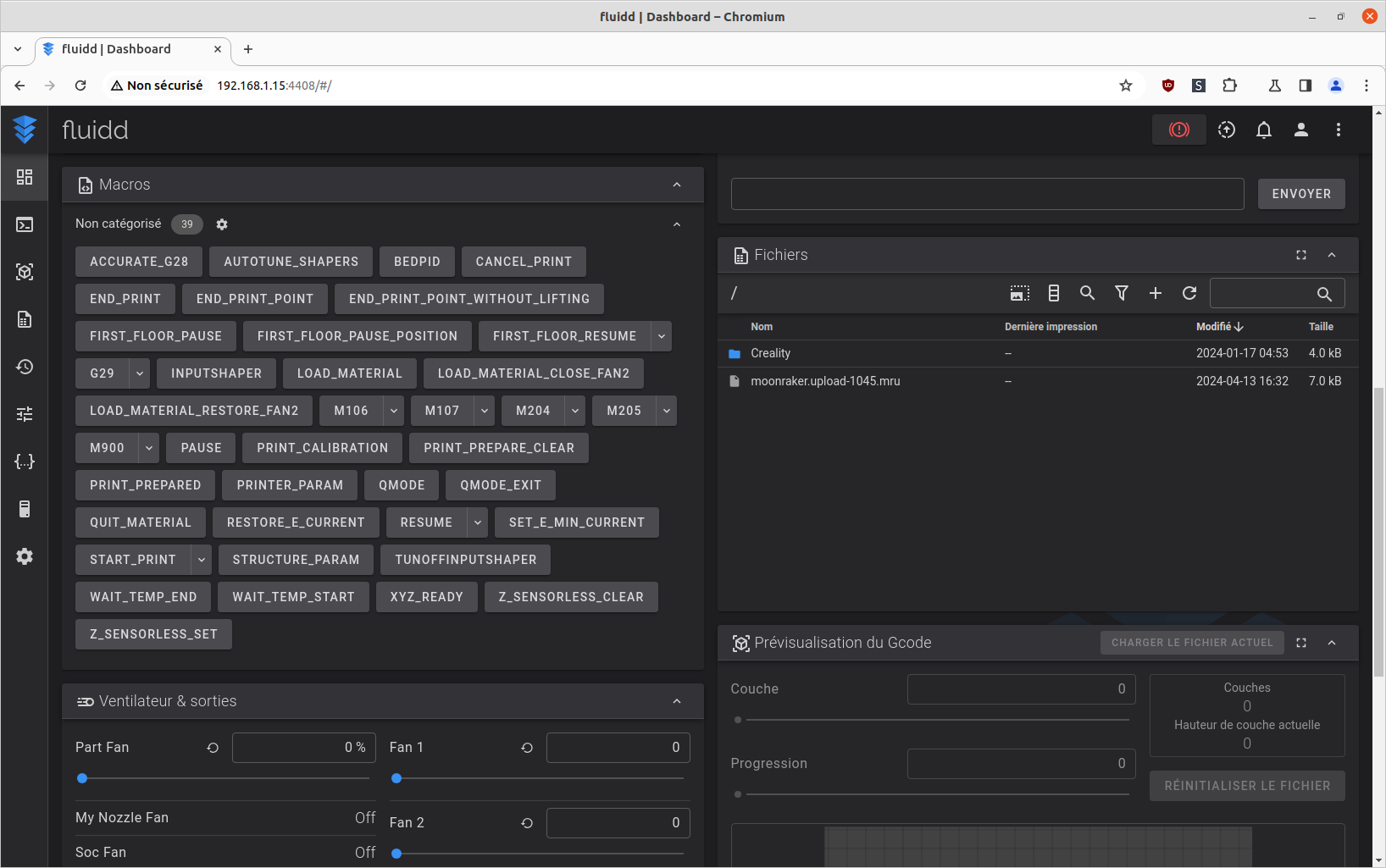The width and height of the screenshot is (1386, 868).
Task: Bookmark this page with the star
Action: 1126,86
